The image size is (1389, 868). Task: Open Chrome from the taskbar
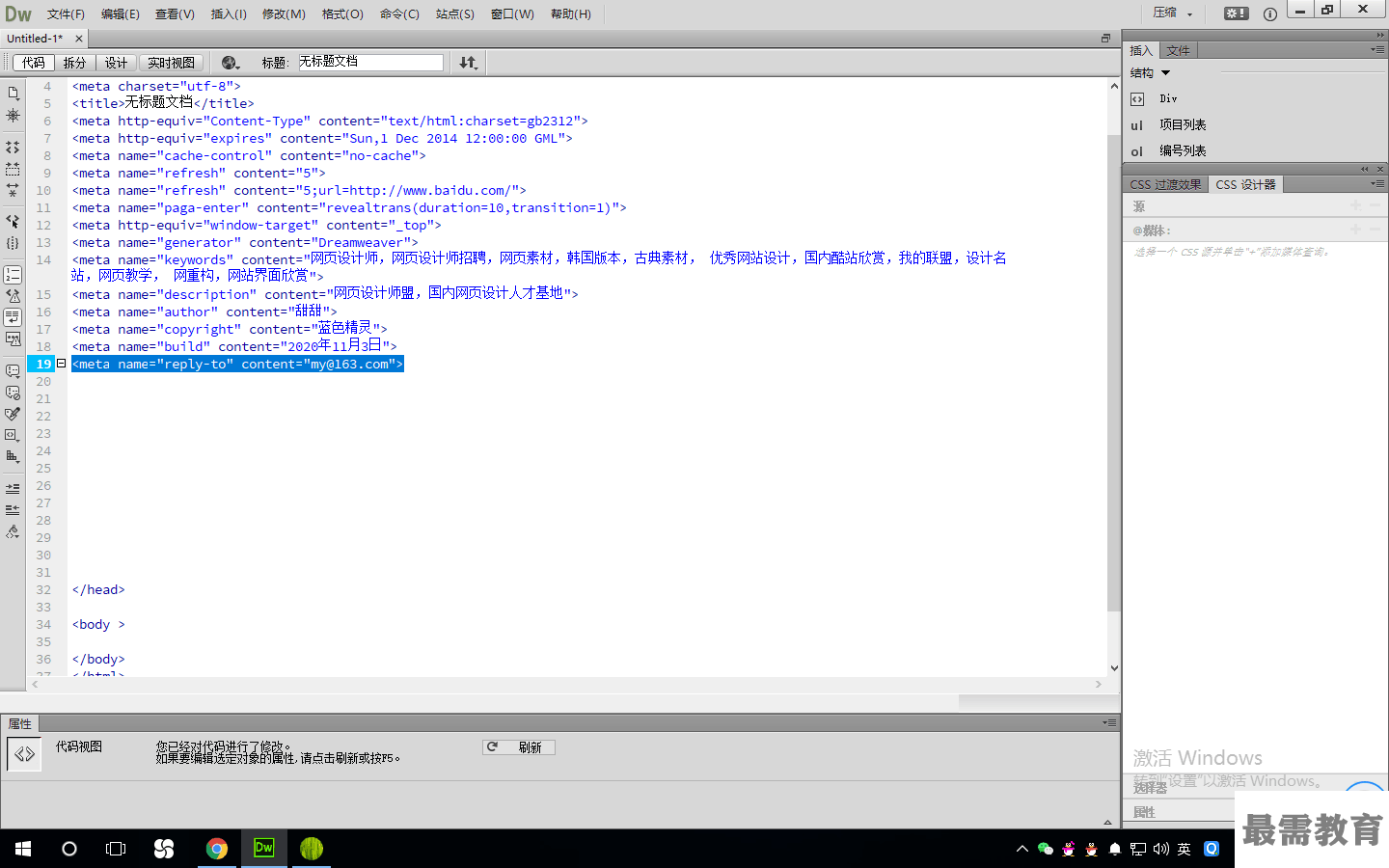pos(217,849)
